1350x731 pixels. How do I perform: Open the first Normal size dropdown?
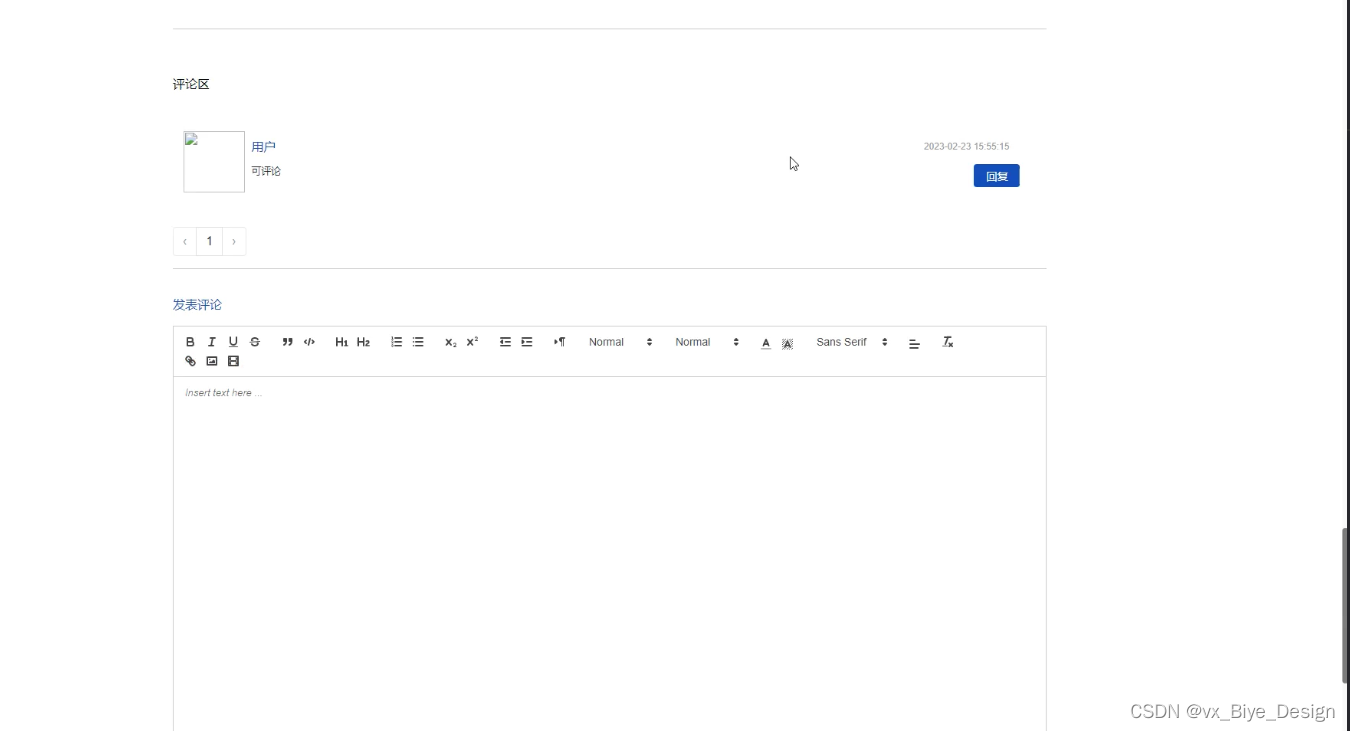click(620, 342)
